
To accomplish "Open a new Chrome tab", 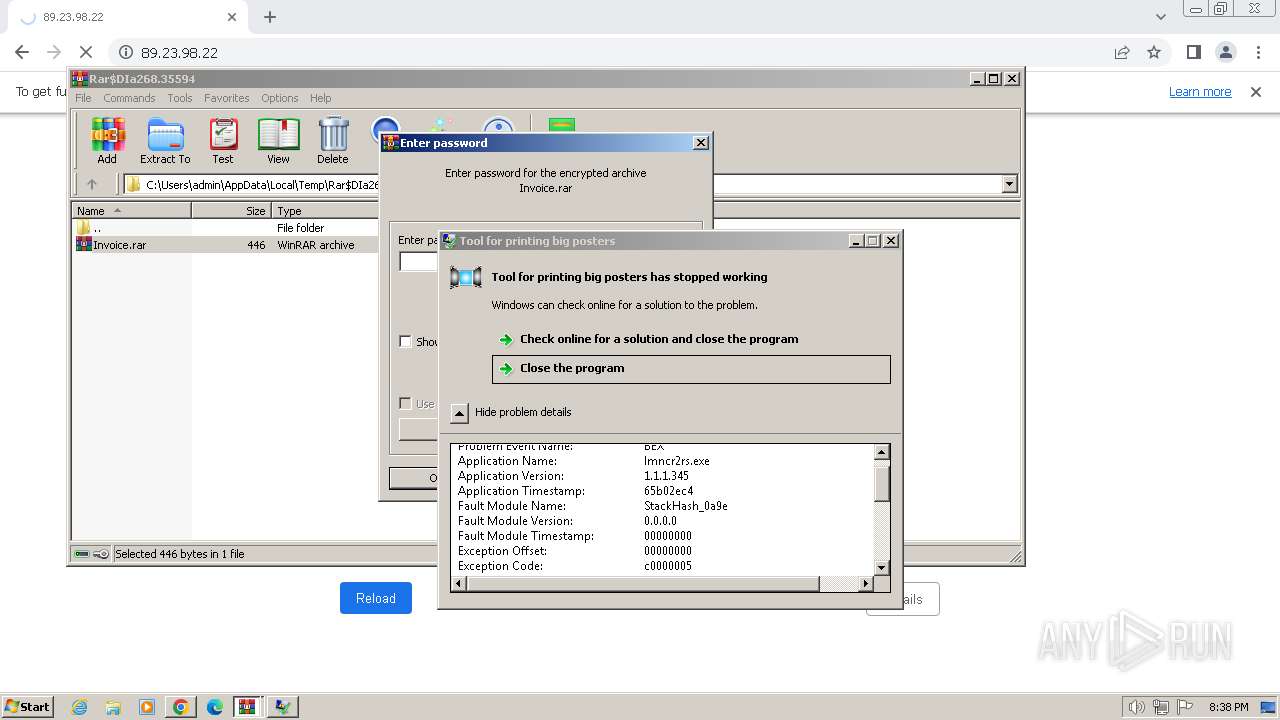I will click(270, 17).
